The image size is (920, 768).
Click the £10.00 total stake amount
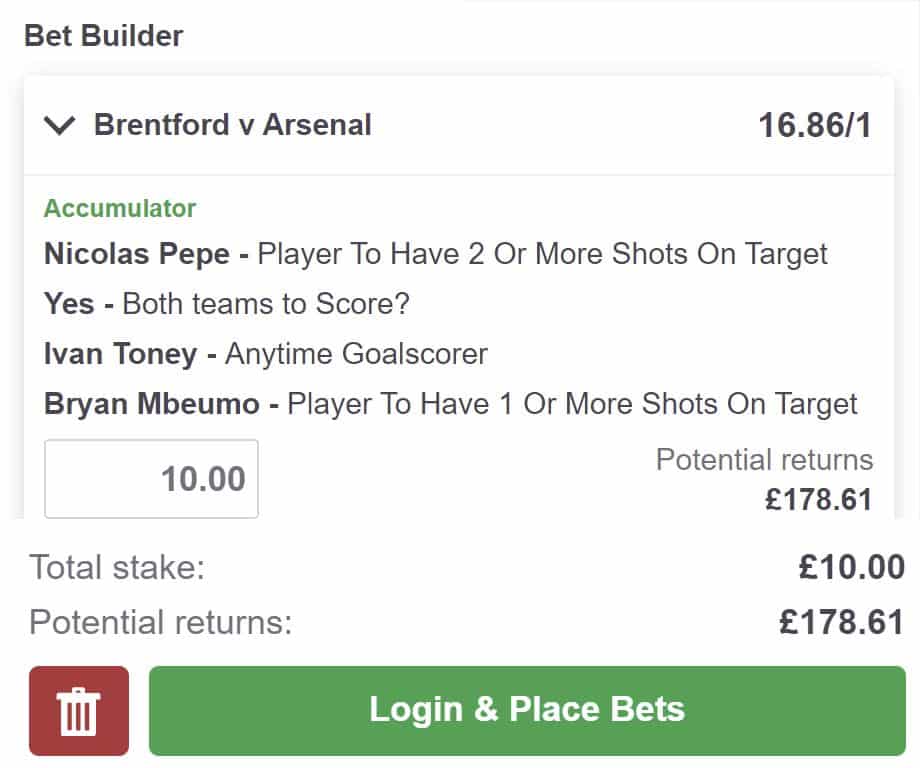click(x=851, y=567)
